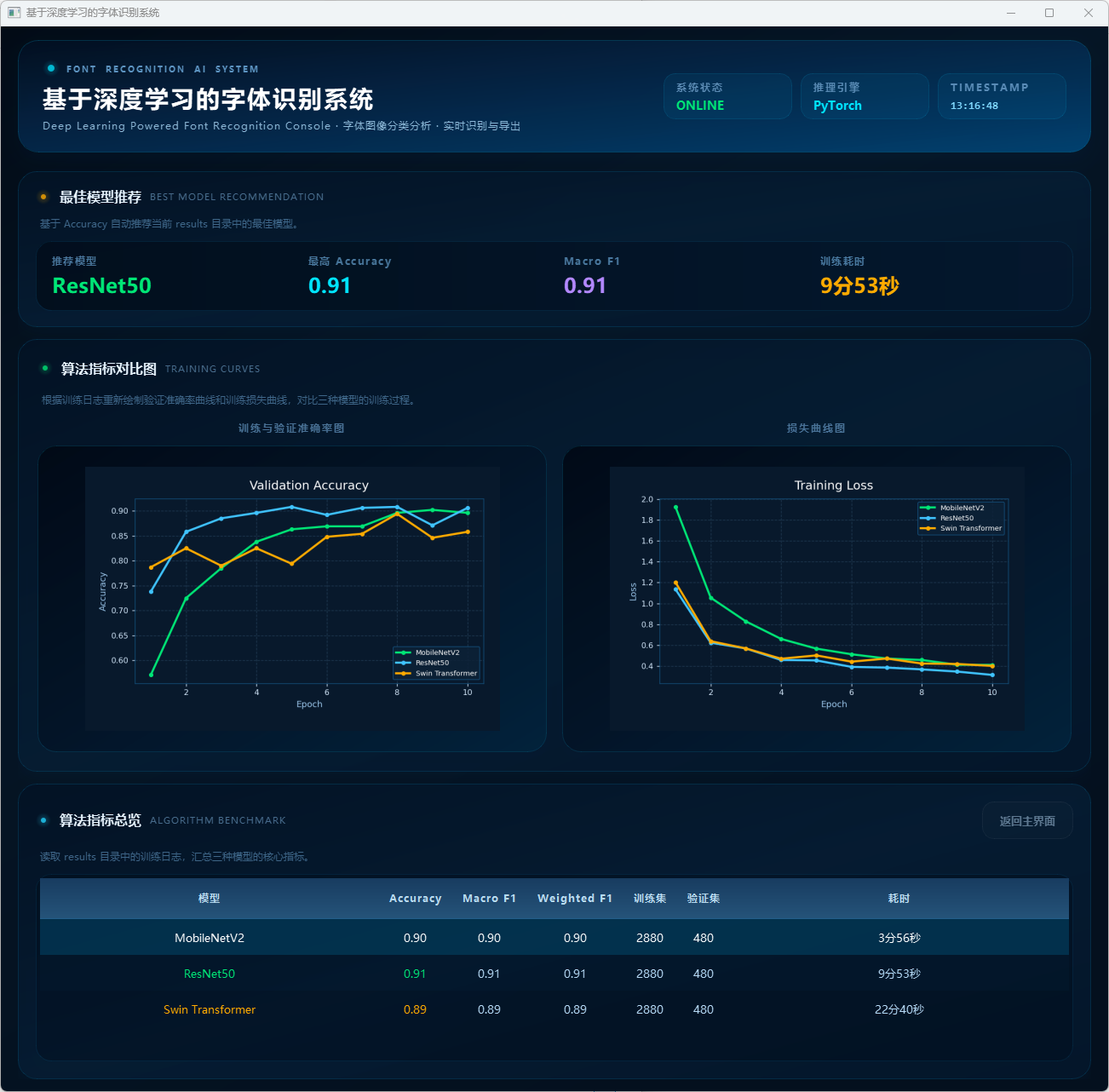Click the 系统状态 ONLINE status card
The width and height of the screenshot is (1109, 1092).
click(727, 96)
